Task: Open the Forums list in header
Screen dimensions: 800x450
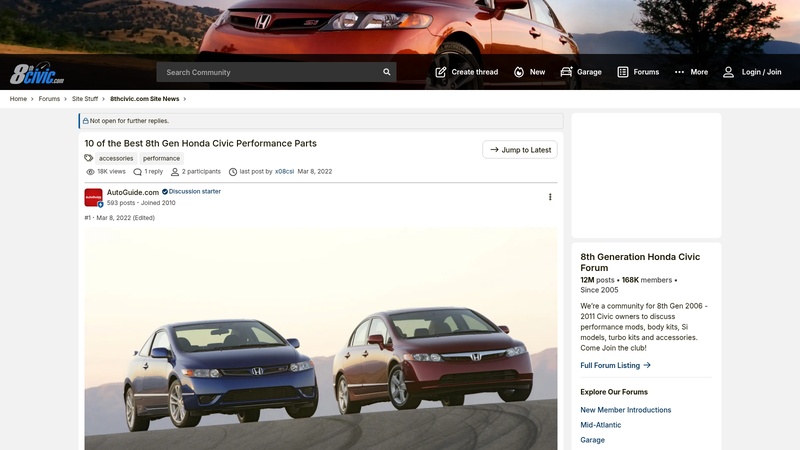Action: [638, 72]
